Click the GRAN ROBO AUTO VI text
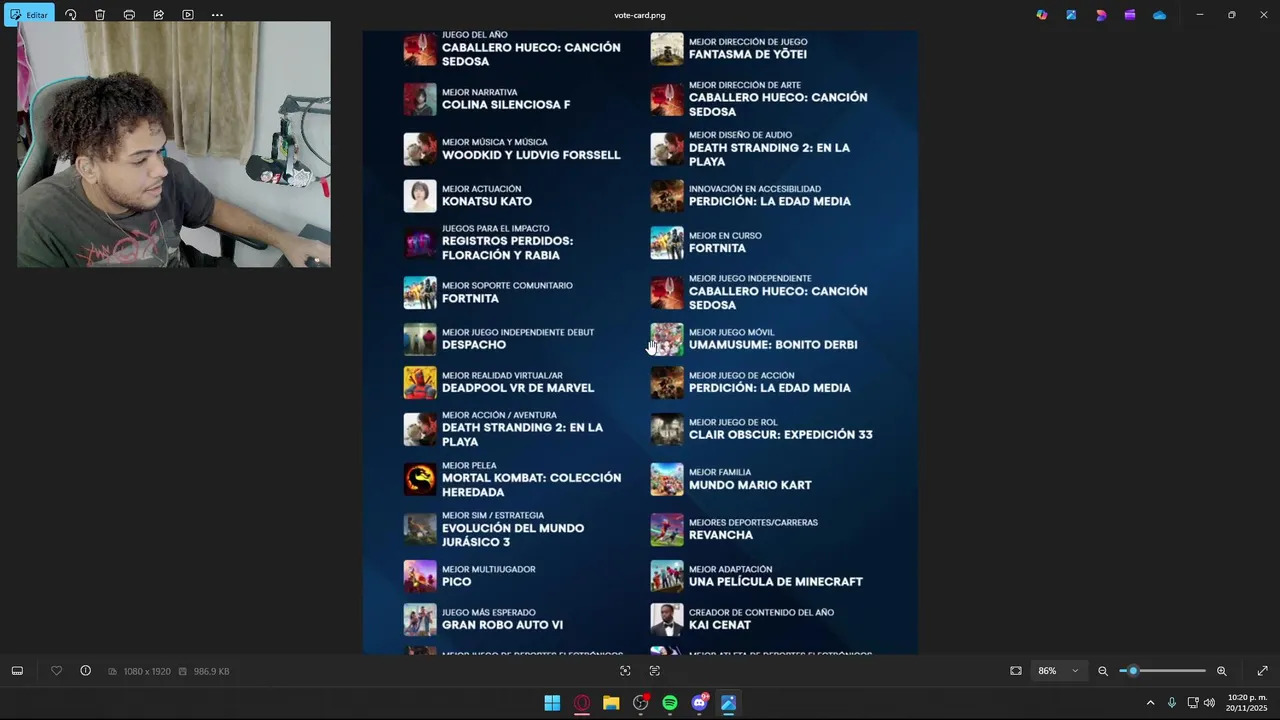The width and height of the screenshot is (1280, 720). 502,625
